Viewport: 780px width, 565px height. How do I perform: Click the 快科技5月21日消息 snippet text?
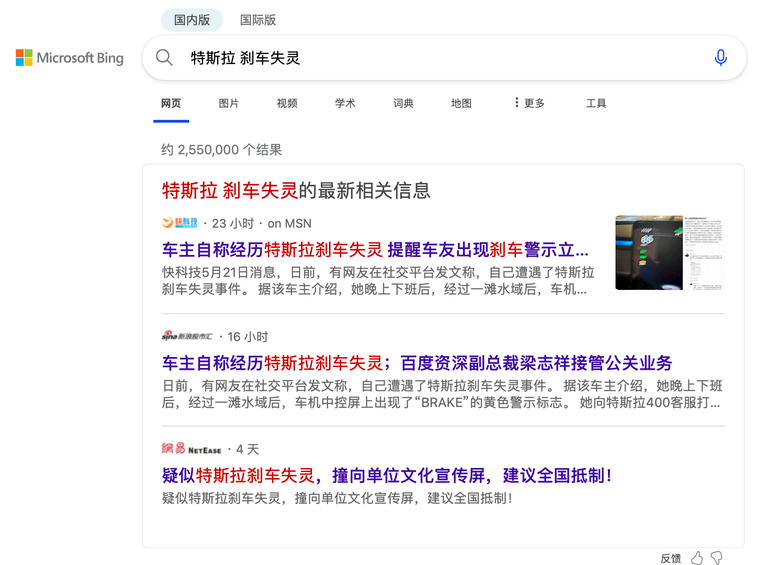(378, 281)
